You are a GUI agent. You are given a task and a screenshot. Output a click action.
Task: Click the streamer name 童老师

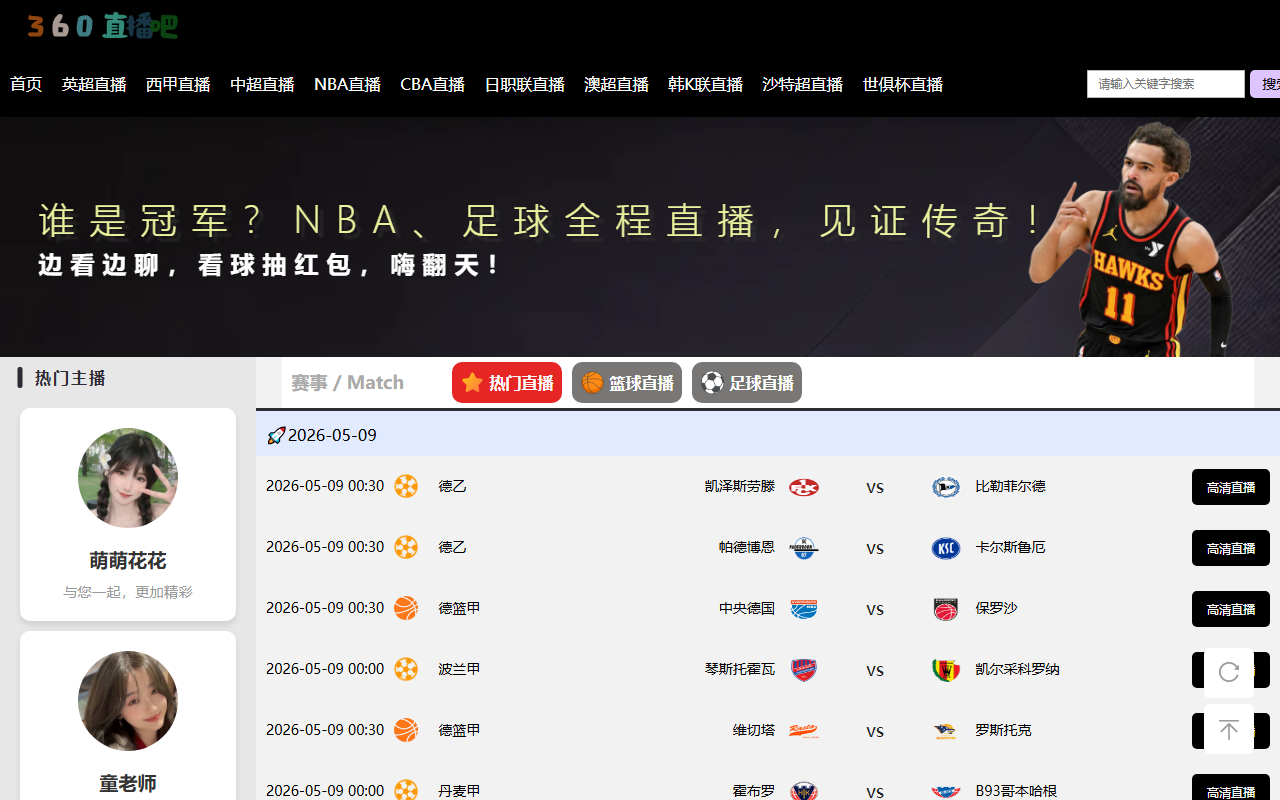click(x=128, y=783)
